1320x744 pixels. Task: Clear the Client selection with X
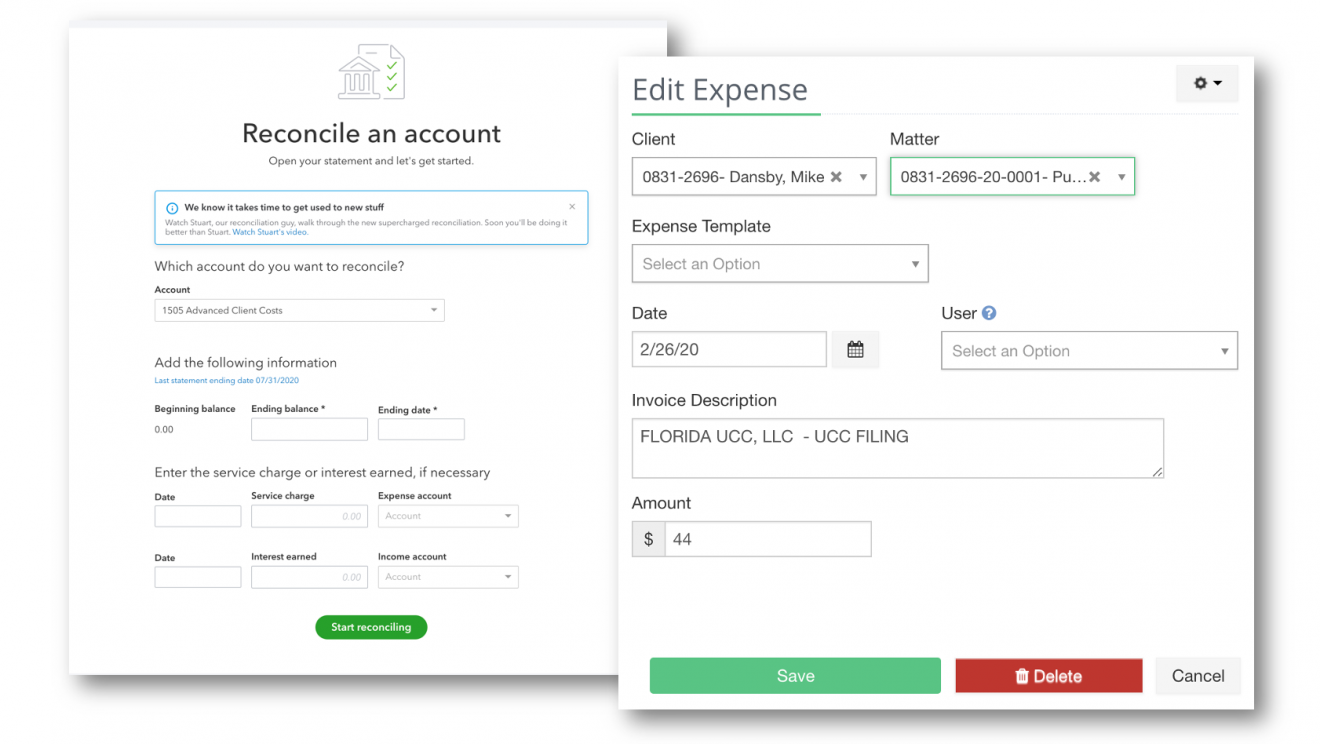[836, 177]
